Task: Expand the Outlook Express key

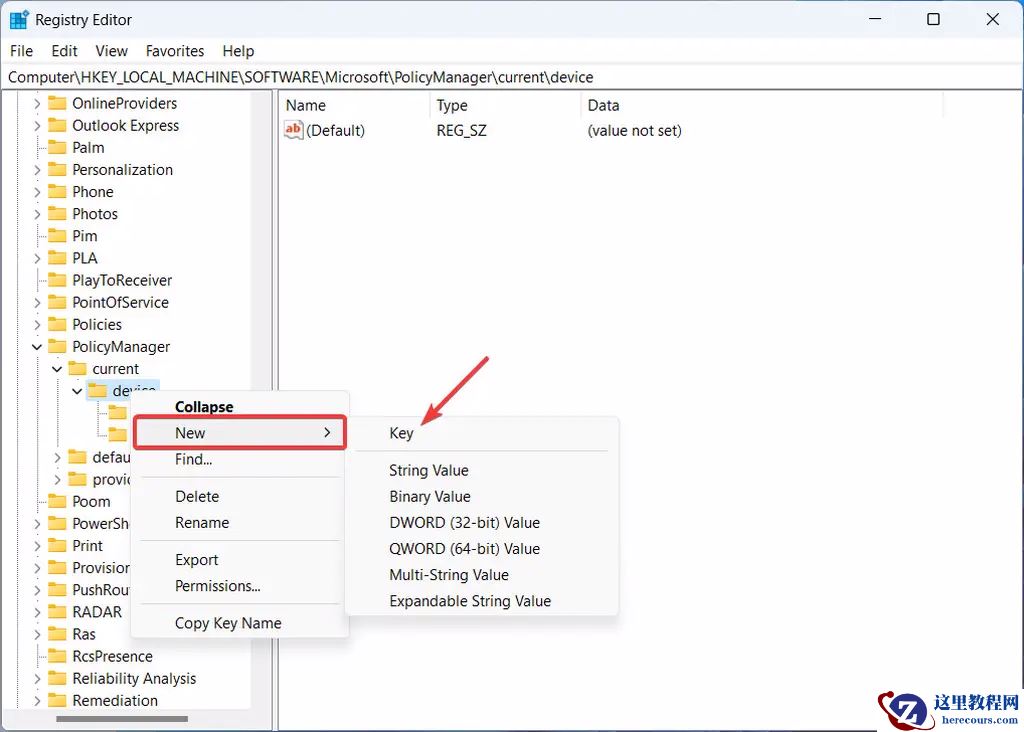Action: pyautogui.click(x=37, y=126)
